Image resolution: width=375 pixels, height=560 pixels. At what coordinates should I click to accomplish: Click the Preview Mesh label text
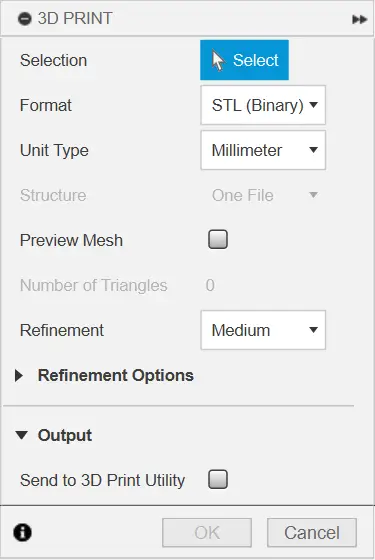coord(71,240)
